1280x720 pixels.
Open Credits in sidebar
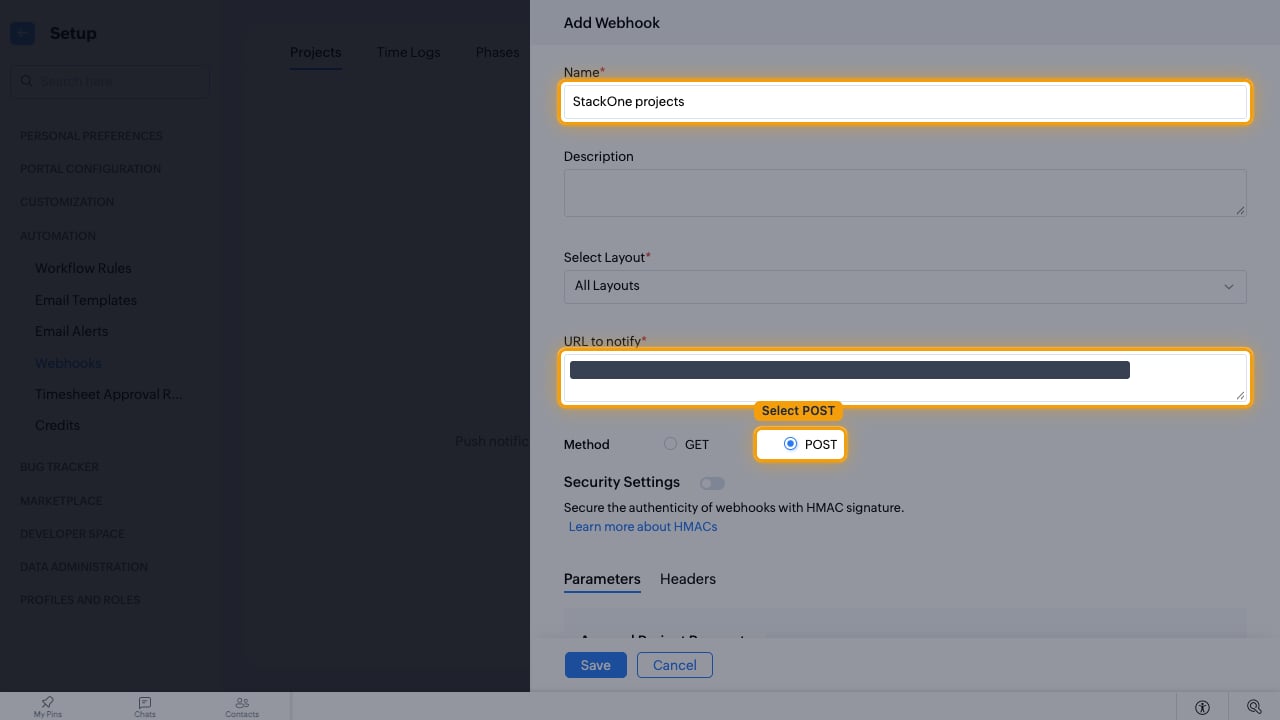coord(57,425)
